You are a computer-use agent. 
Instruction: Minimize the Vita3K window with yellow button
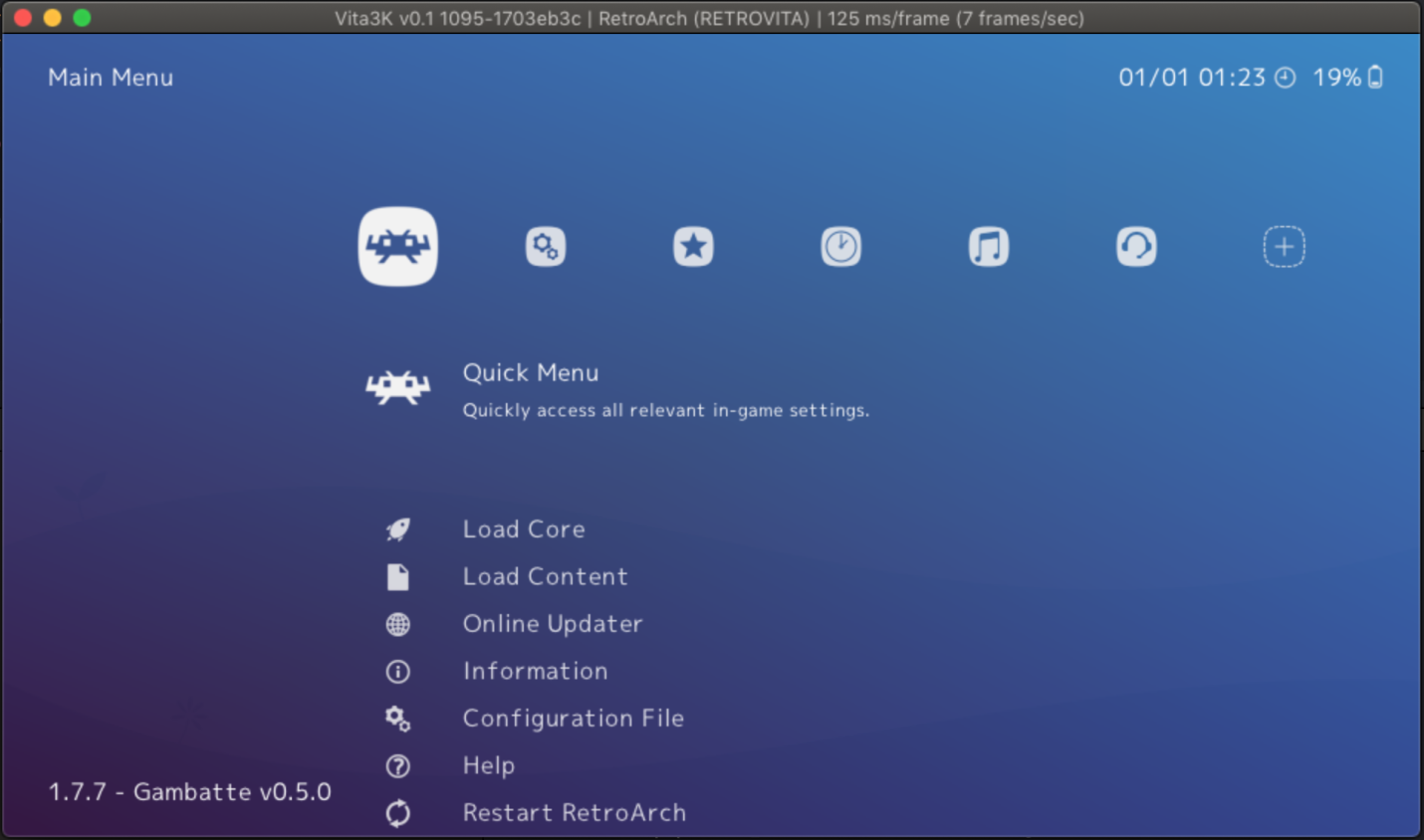(53, 18)
